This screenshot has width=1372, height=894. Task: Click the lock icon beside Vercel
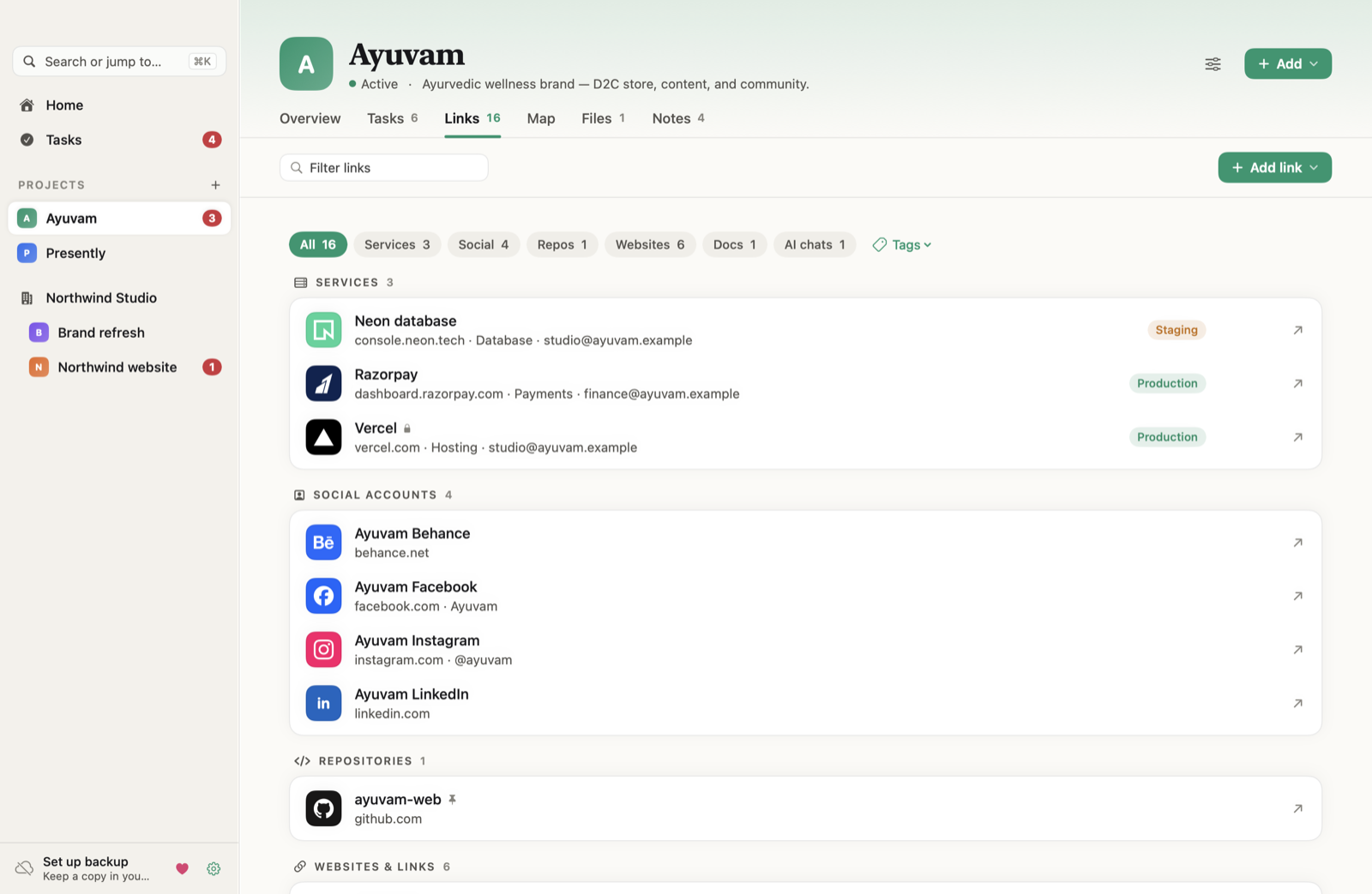[407, 429]
